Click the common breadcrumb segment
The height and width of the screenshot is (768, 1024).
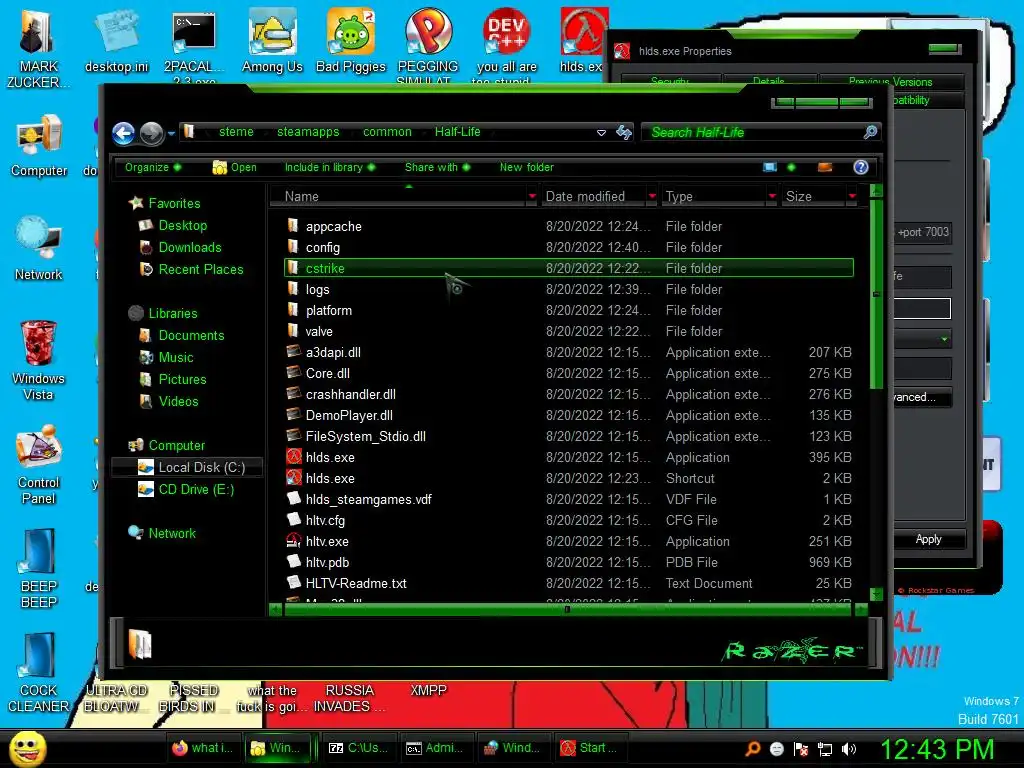pos(387,132)
